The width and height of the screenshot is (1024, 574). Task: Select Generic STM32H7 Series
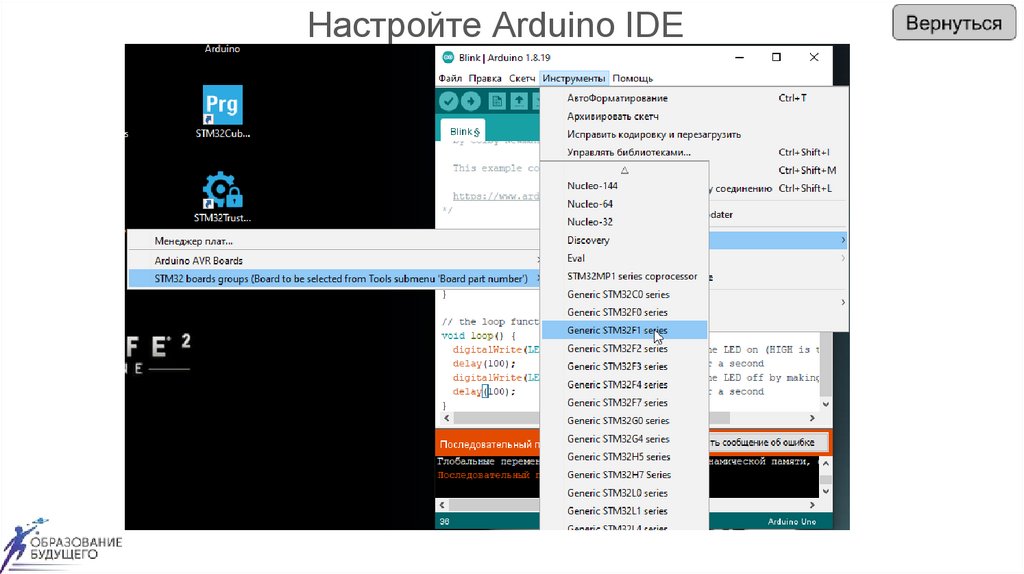click(624, 475)
